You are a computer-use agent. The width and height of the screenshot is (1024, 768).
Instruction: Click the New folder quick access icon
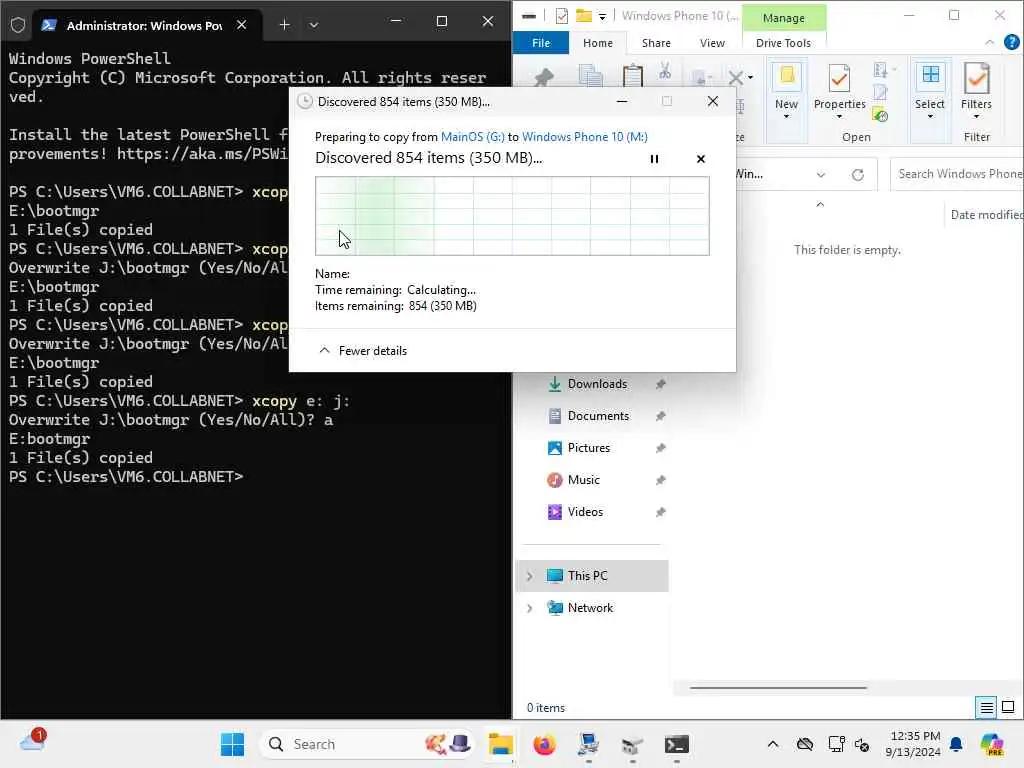[584, 16]
